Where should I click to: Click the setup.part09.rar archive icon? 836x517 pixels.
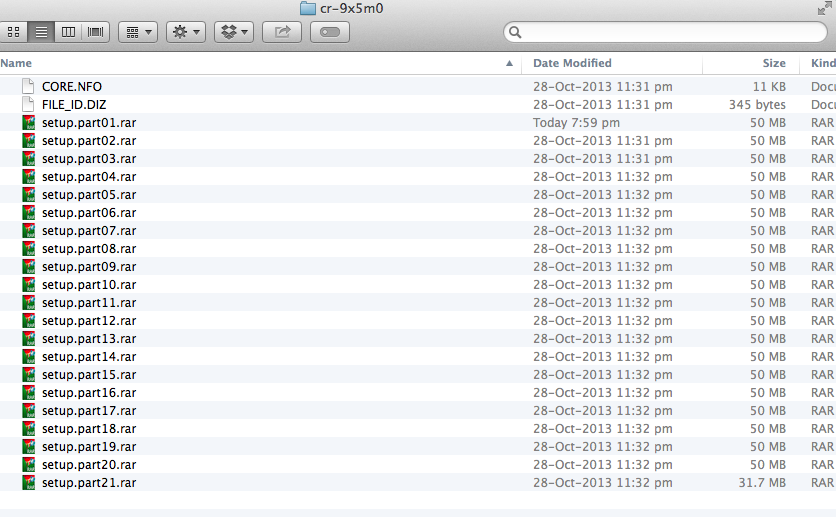click(29, 266)
